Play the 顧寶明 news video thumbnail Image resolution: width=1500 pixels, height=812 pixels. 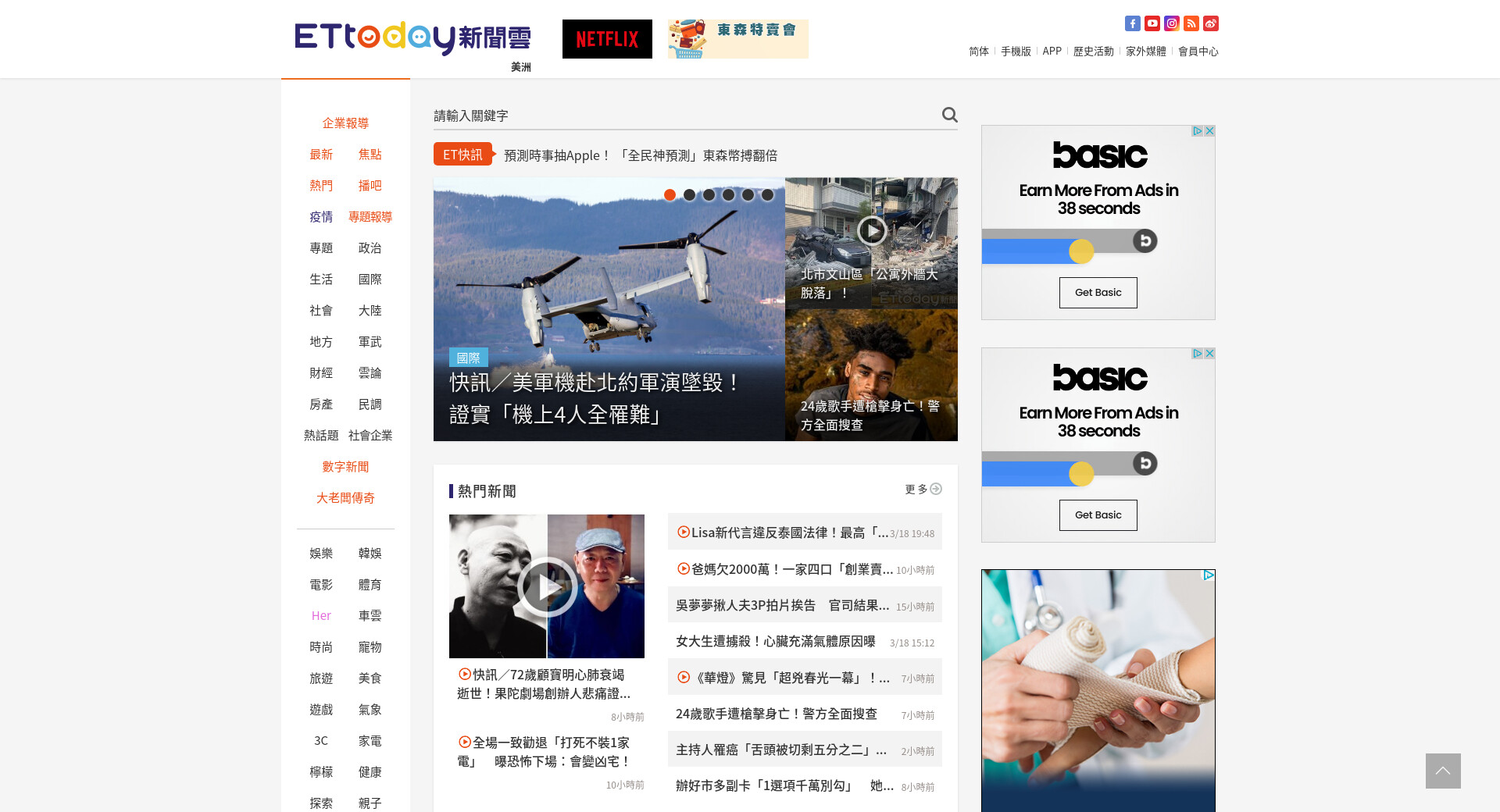click(547, 586)
